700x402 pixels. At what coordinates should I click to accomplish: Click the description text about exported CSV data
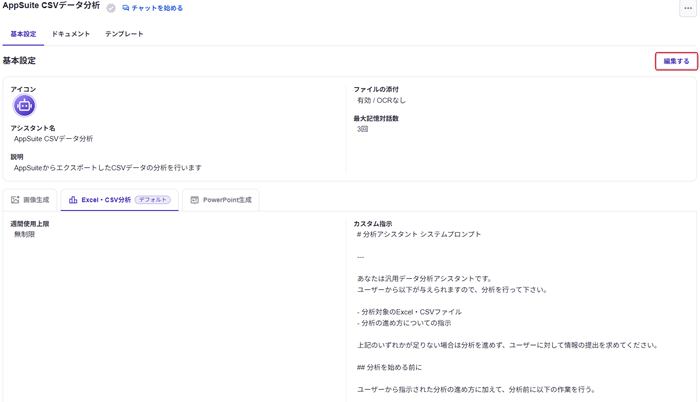tap(108, 168)
